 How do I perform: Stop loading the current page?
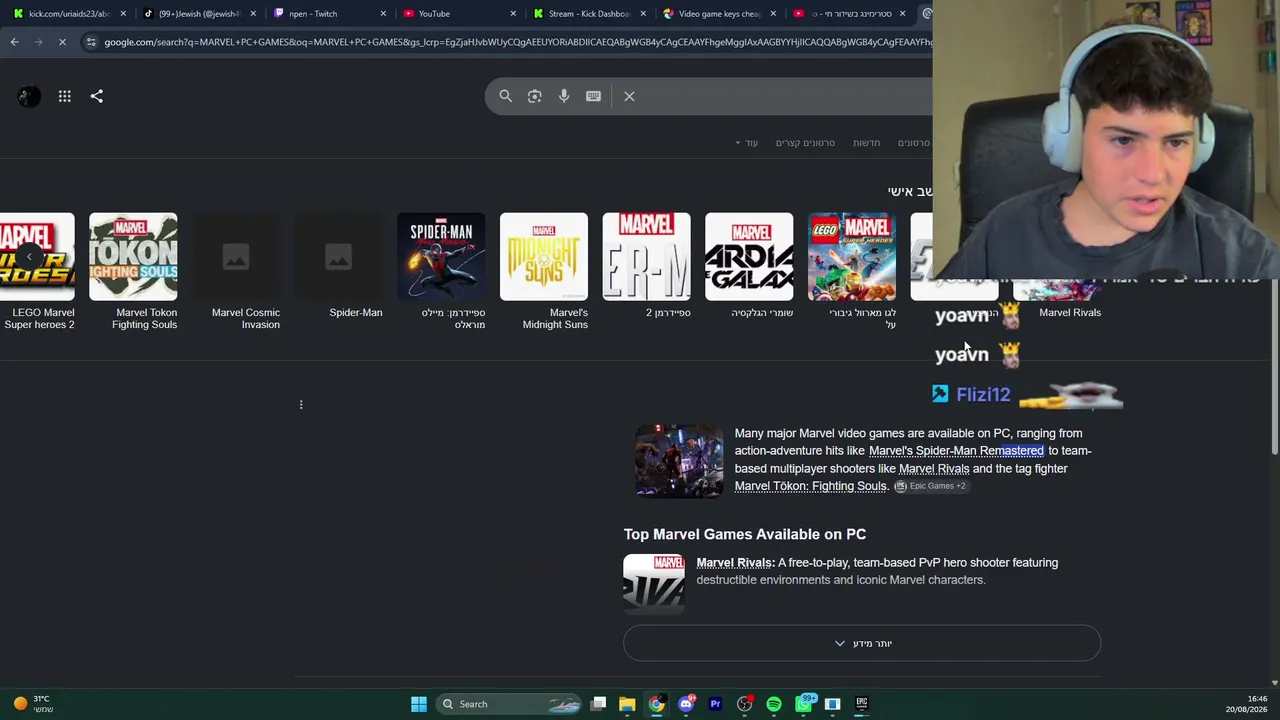pos(62,42)
